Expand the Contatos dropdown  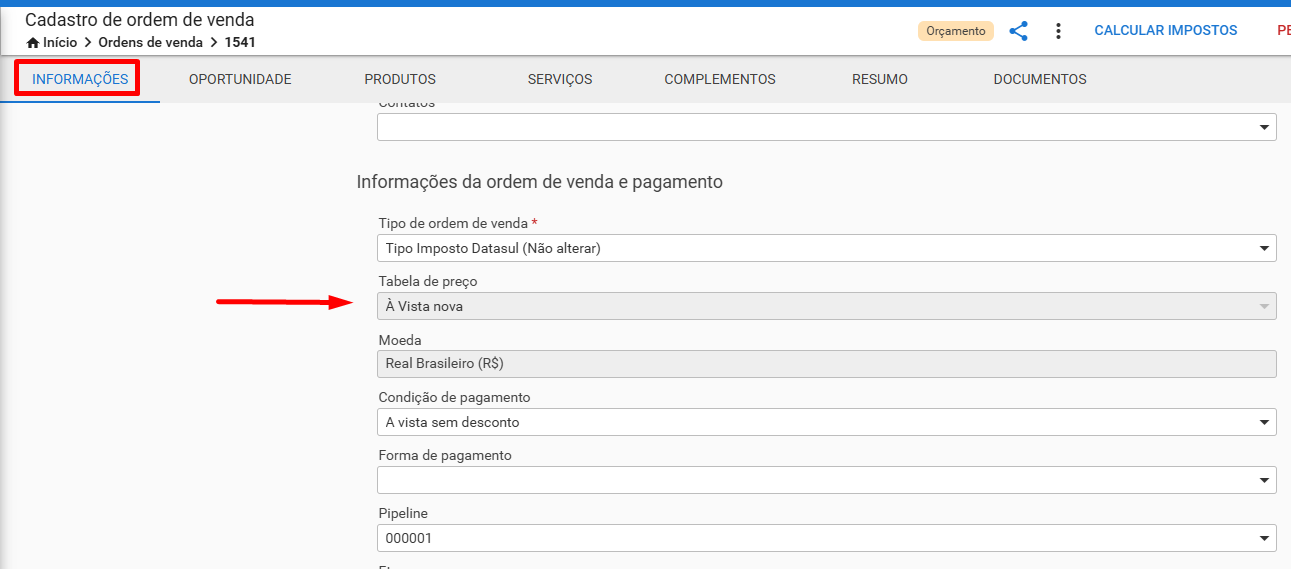pyautogui.click(x=827, y=127)
